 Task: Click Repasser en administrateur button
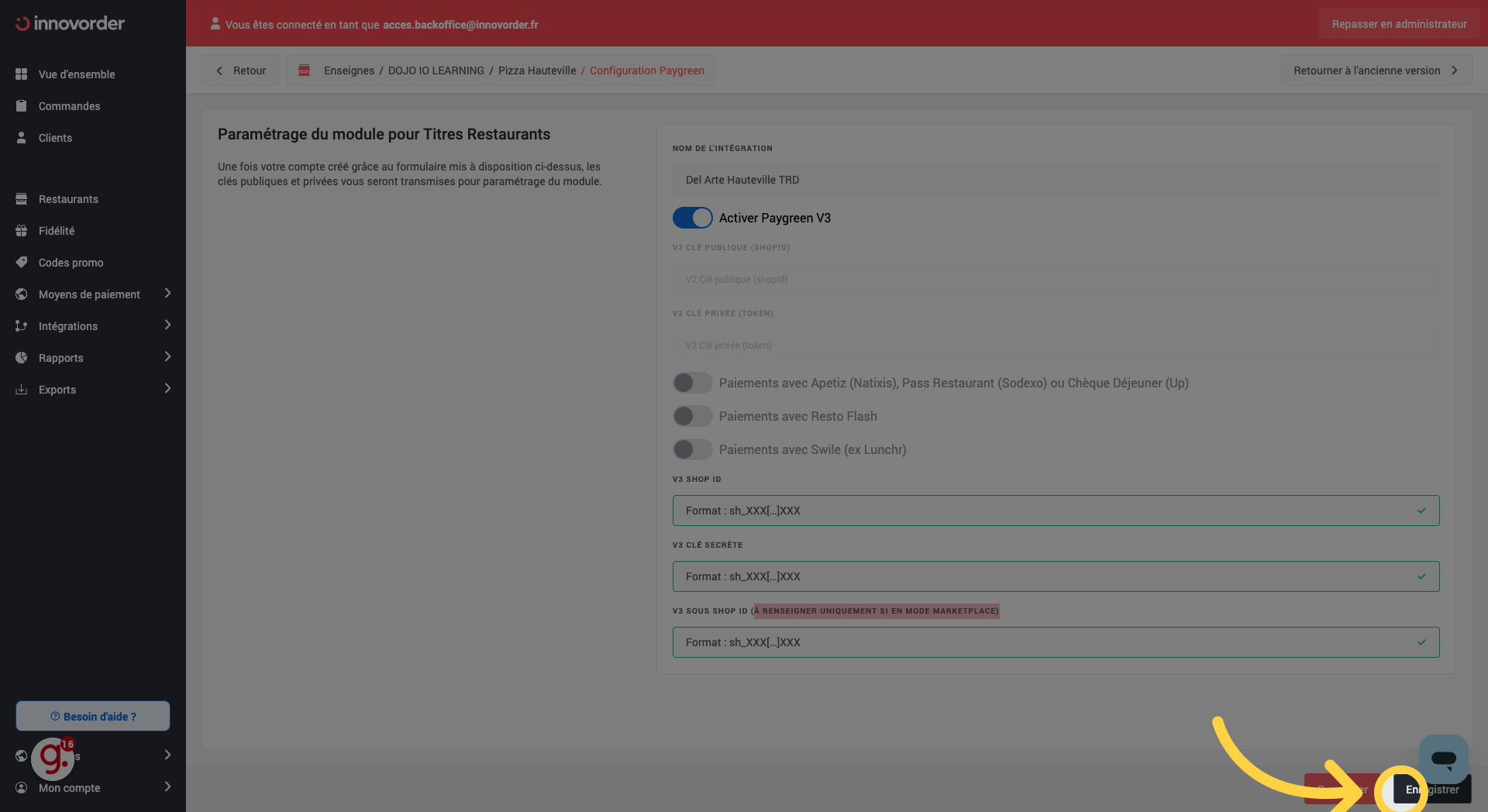coord(1399,24)
